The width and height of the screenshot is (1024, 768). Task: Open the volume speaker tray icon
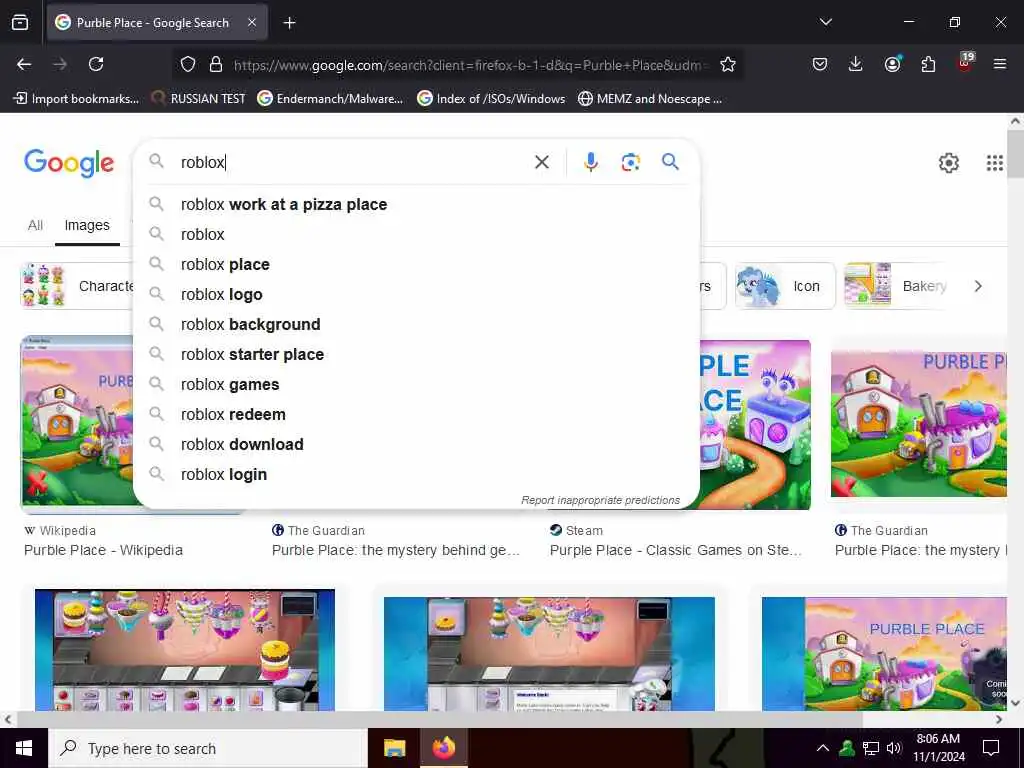[894, 748]
